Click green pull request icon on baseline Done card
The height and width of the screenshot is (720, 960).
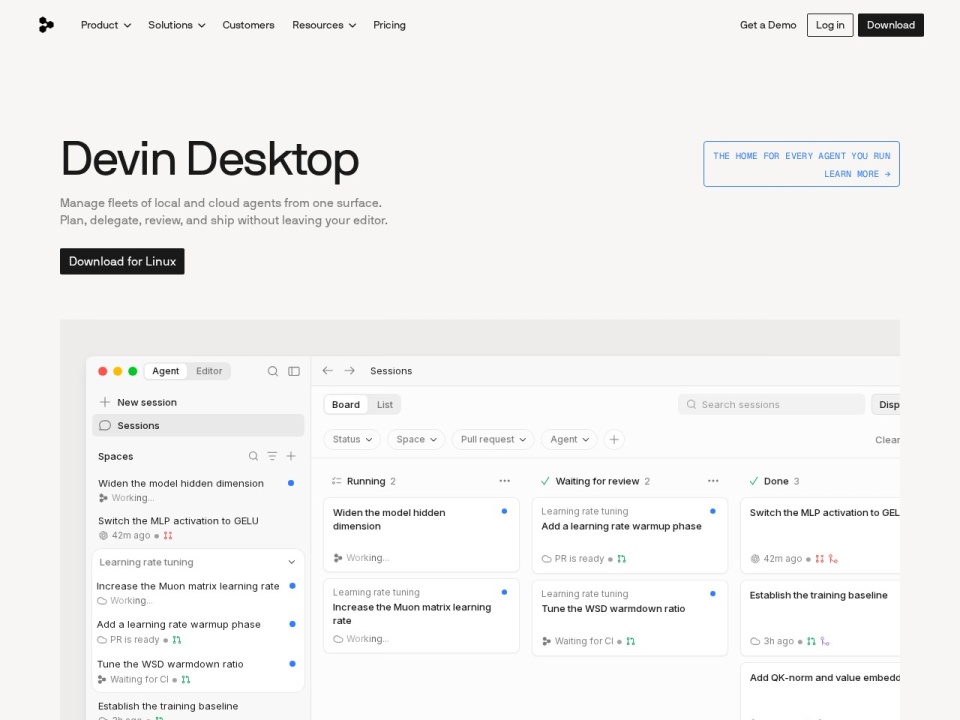click(811, 642)
